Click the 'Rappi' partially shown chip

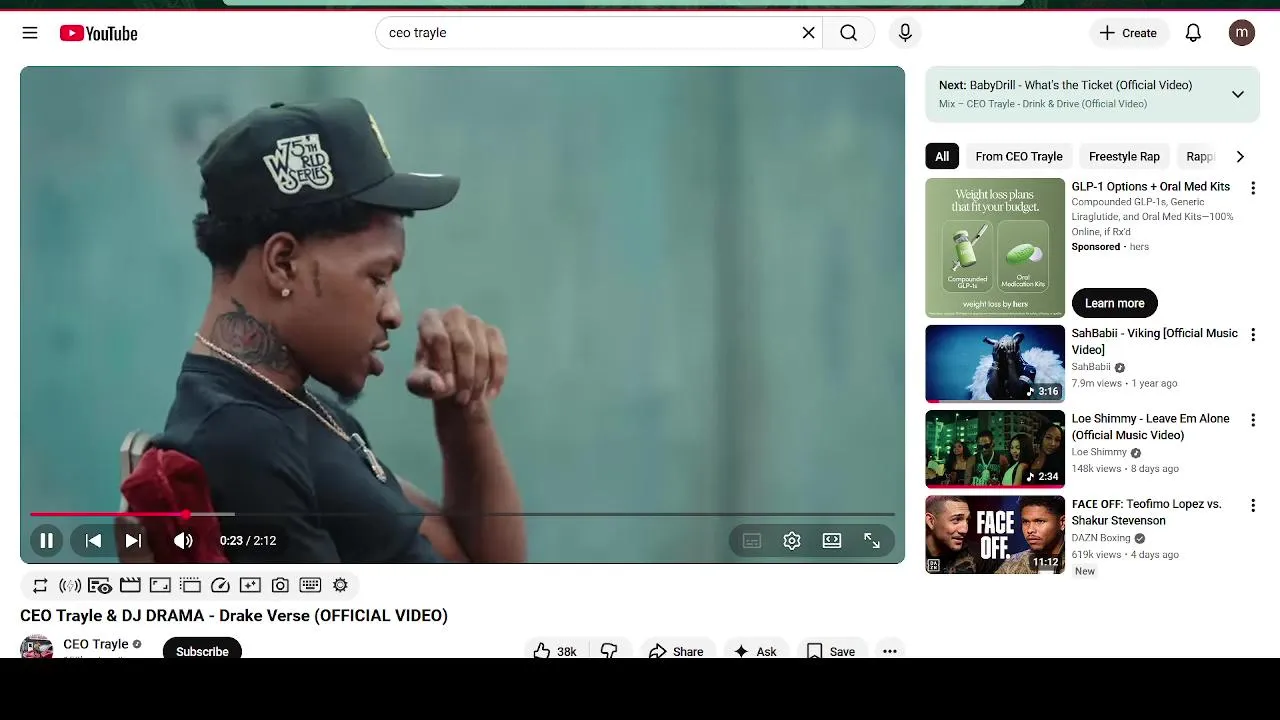[1200, 156]
